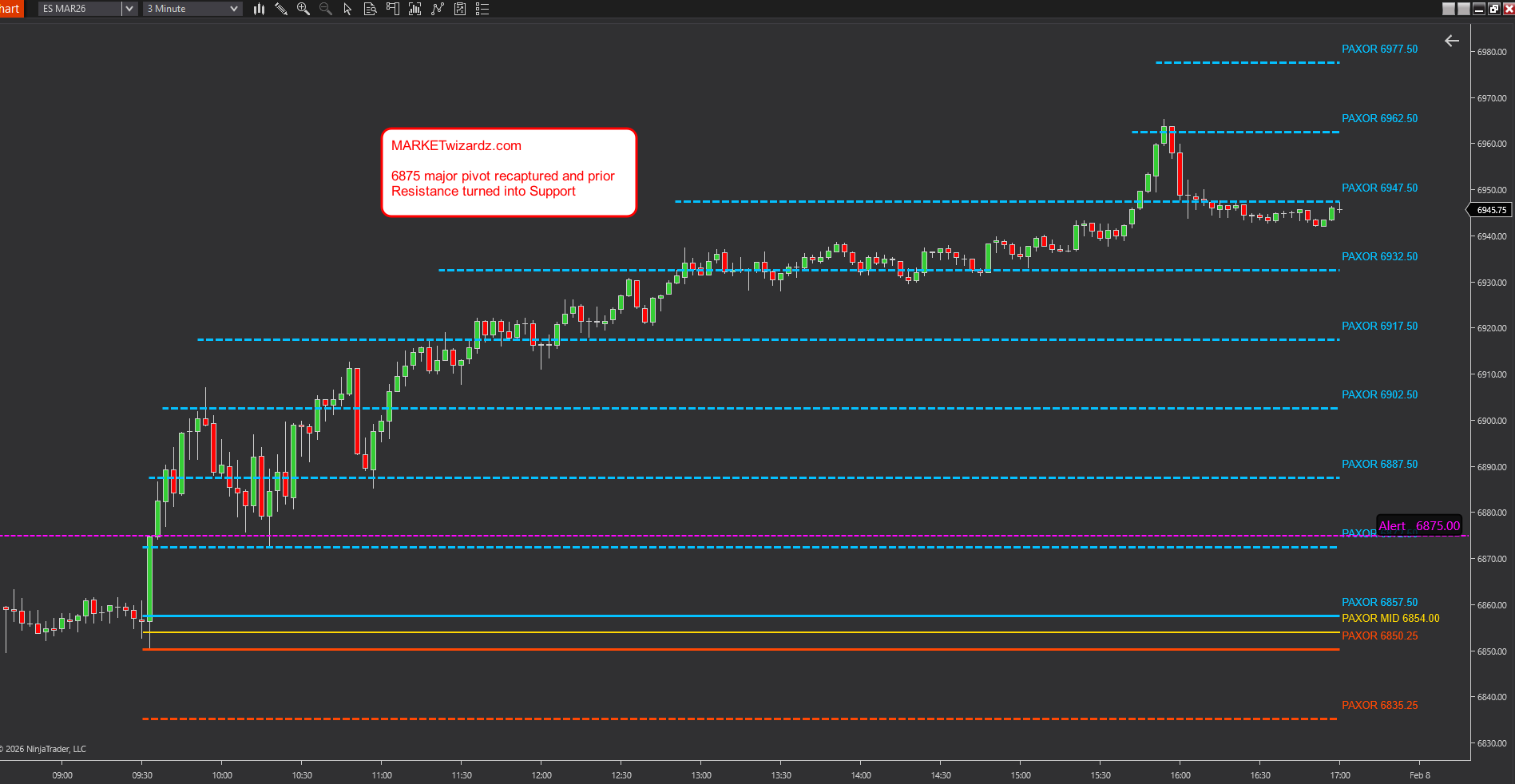Click the MARKETwizardz.com text annotation box
1515x784 pixels.
[509, 172]
